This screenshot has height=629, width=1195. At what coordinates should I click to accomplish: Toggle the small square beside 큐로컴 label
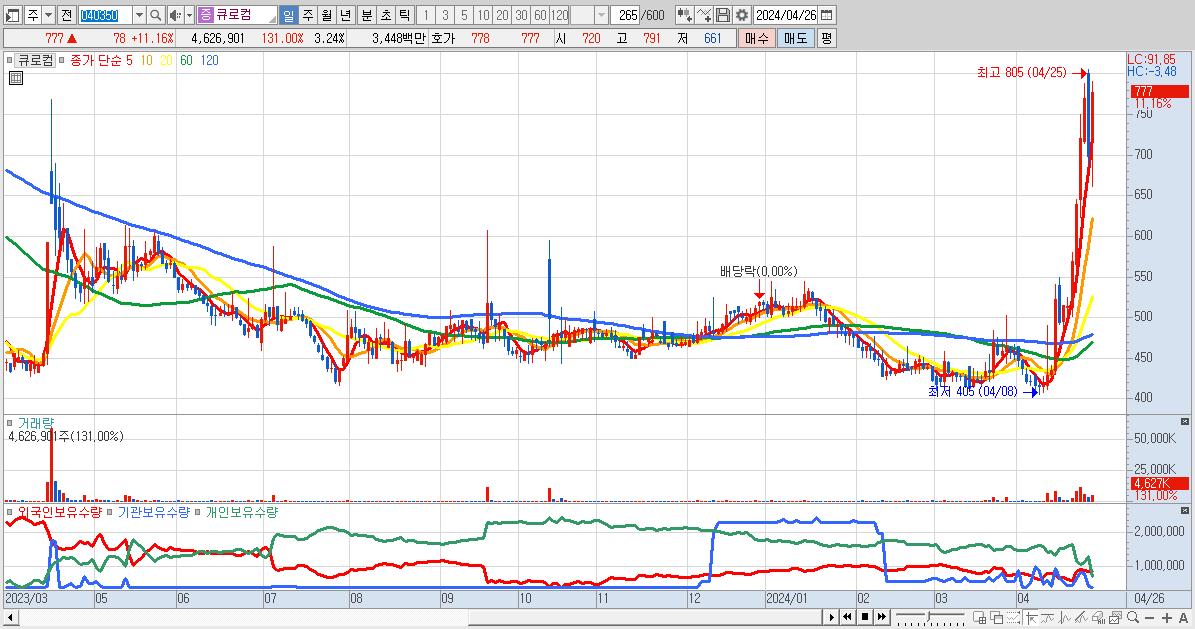click(9, 60)
